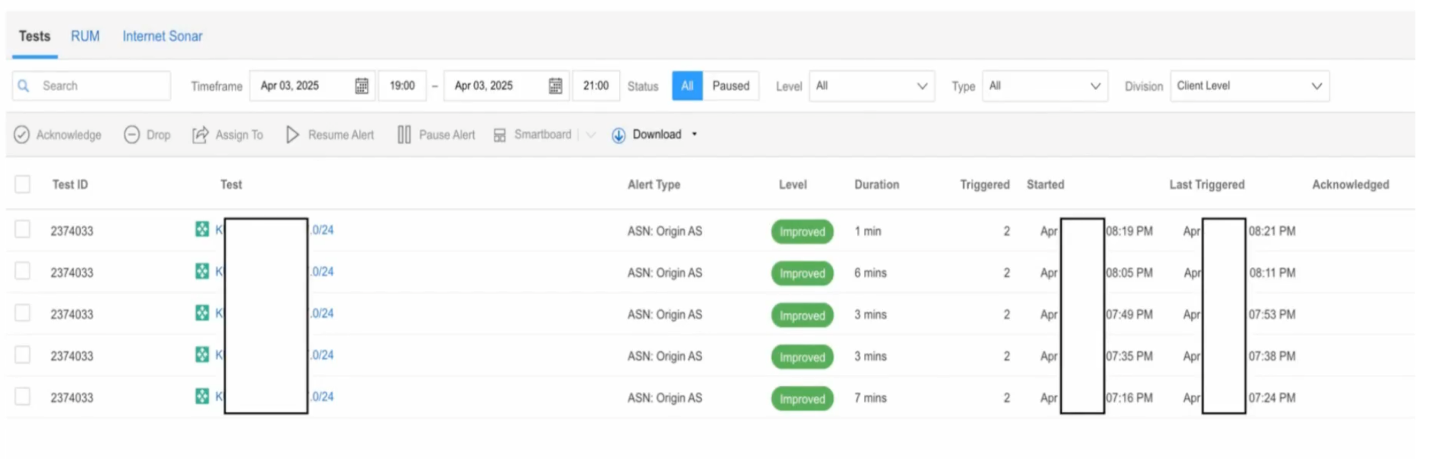Click the Drop minus-circle icon
Screen dimensions: 1430x459
click(x=131, y=135)
